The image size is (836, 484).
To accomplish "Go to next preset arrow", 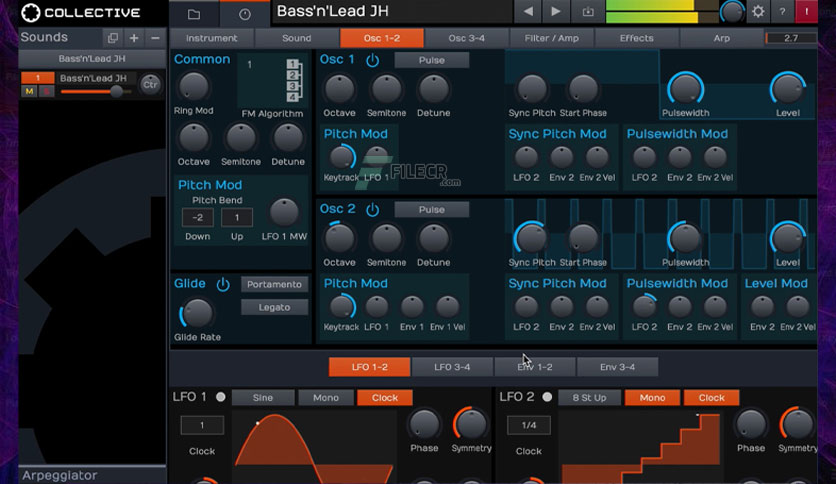I will (x=556, y=11).
